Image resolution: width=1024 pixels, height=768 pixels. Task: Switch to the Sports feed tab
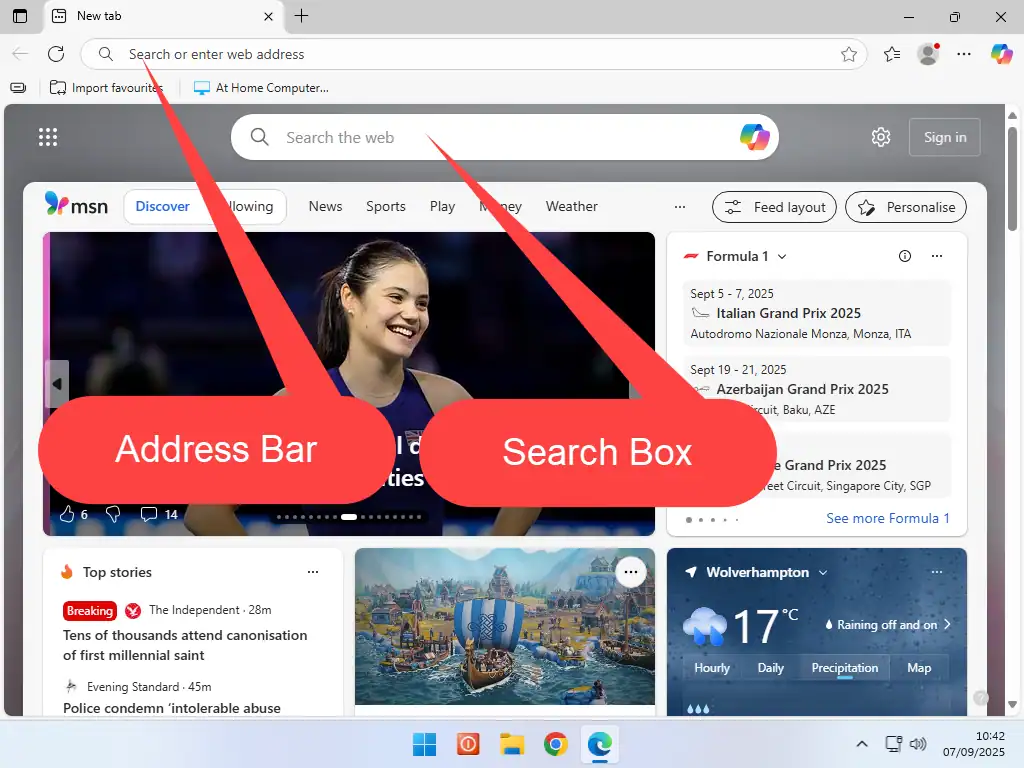coord(385,206)
